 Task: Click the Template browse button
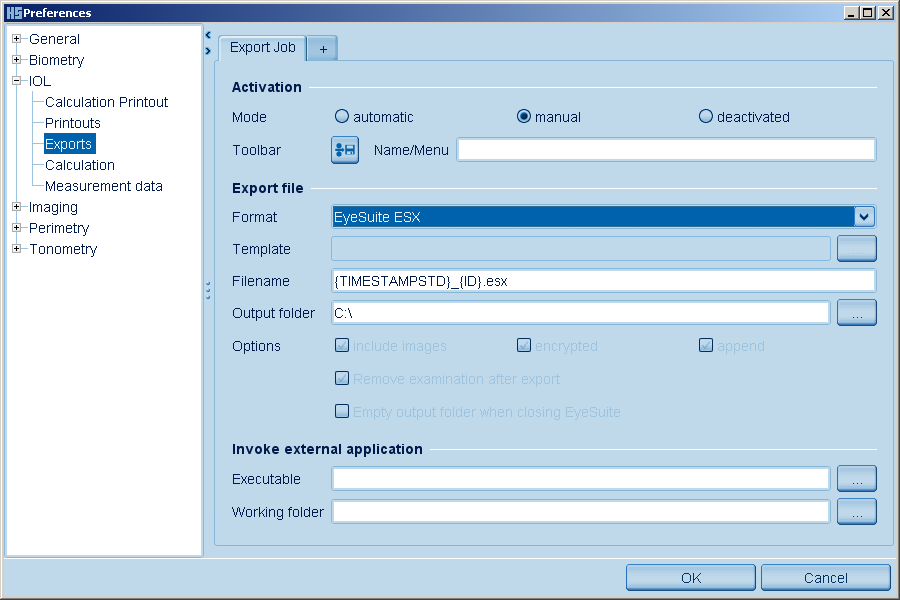coord(856,249)
